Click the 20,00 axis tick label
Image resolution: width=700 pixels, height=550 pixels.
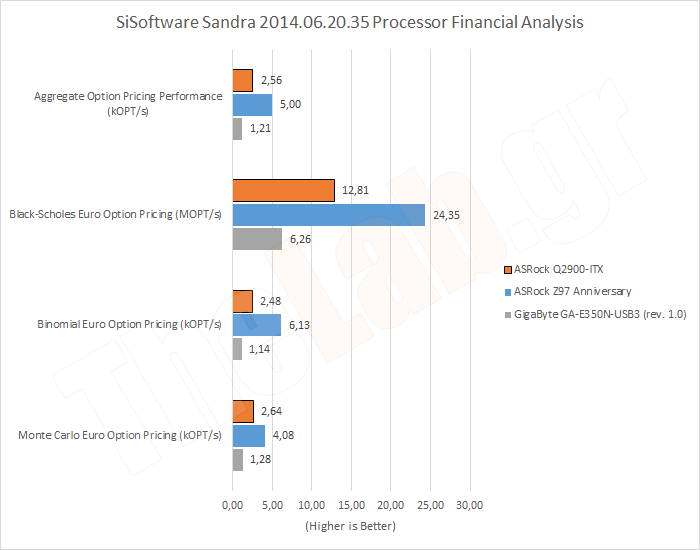coord(391,505)
